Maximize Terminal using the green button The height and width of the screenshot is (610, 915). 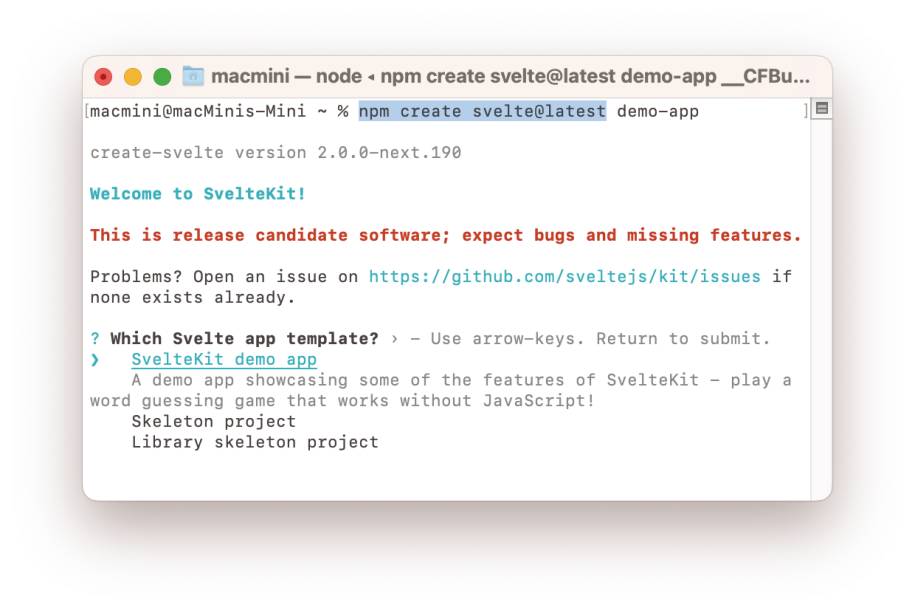[x=162, y=76]
